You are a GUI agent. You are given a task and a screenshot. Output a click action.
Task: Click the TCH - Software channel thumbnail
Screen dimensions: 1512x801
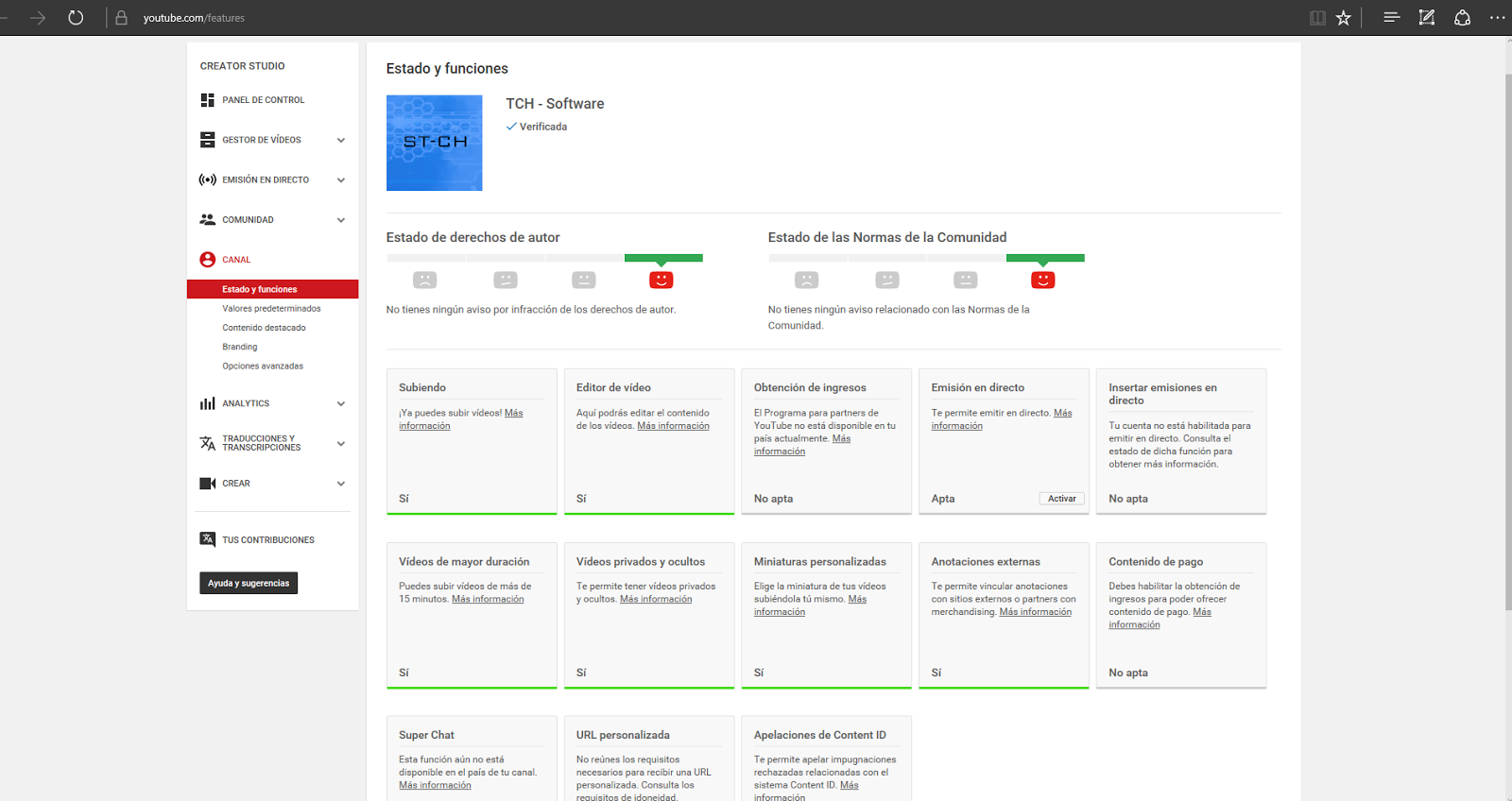pyautogui.click(x=435, y=143)
